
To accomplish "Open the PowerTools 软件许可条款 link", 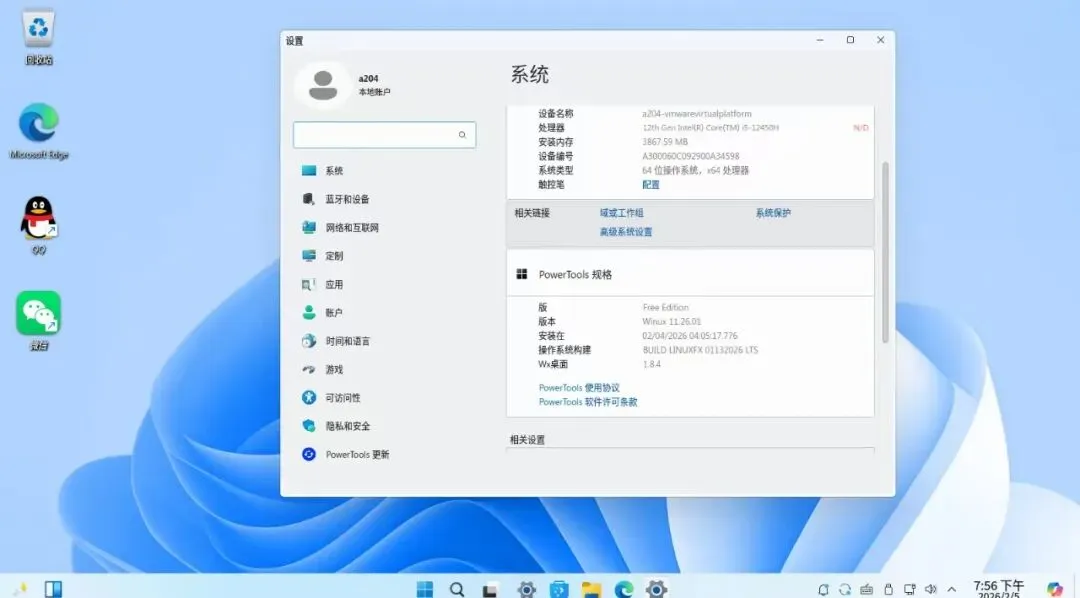I will click(x=588, y=402).
